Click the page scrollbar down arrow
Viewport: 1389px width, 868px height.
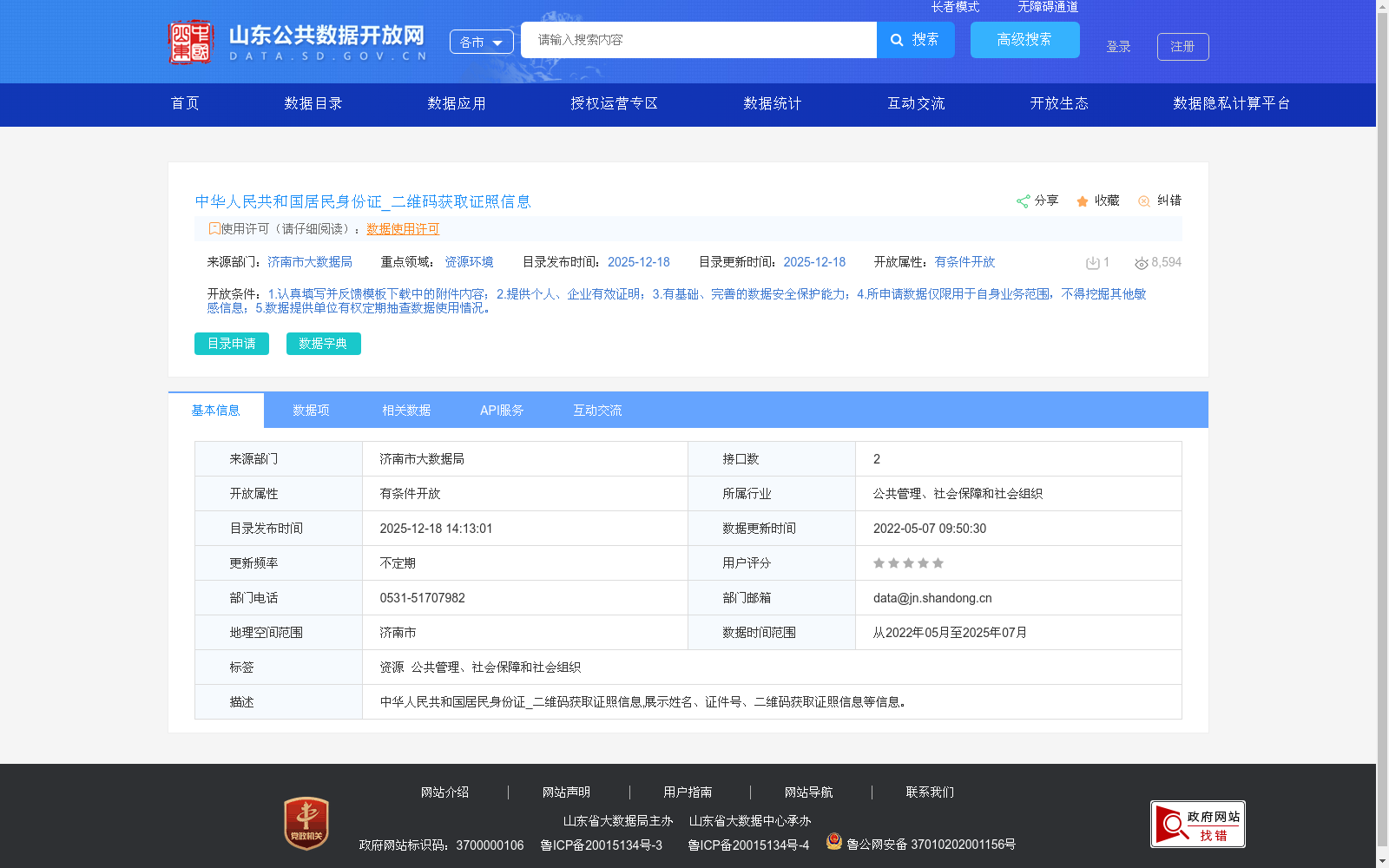coord(1382,861)
